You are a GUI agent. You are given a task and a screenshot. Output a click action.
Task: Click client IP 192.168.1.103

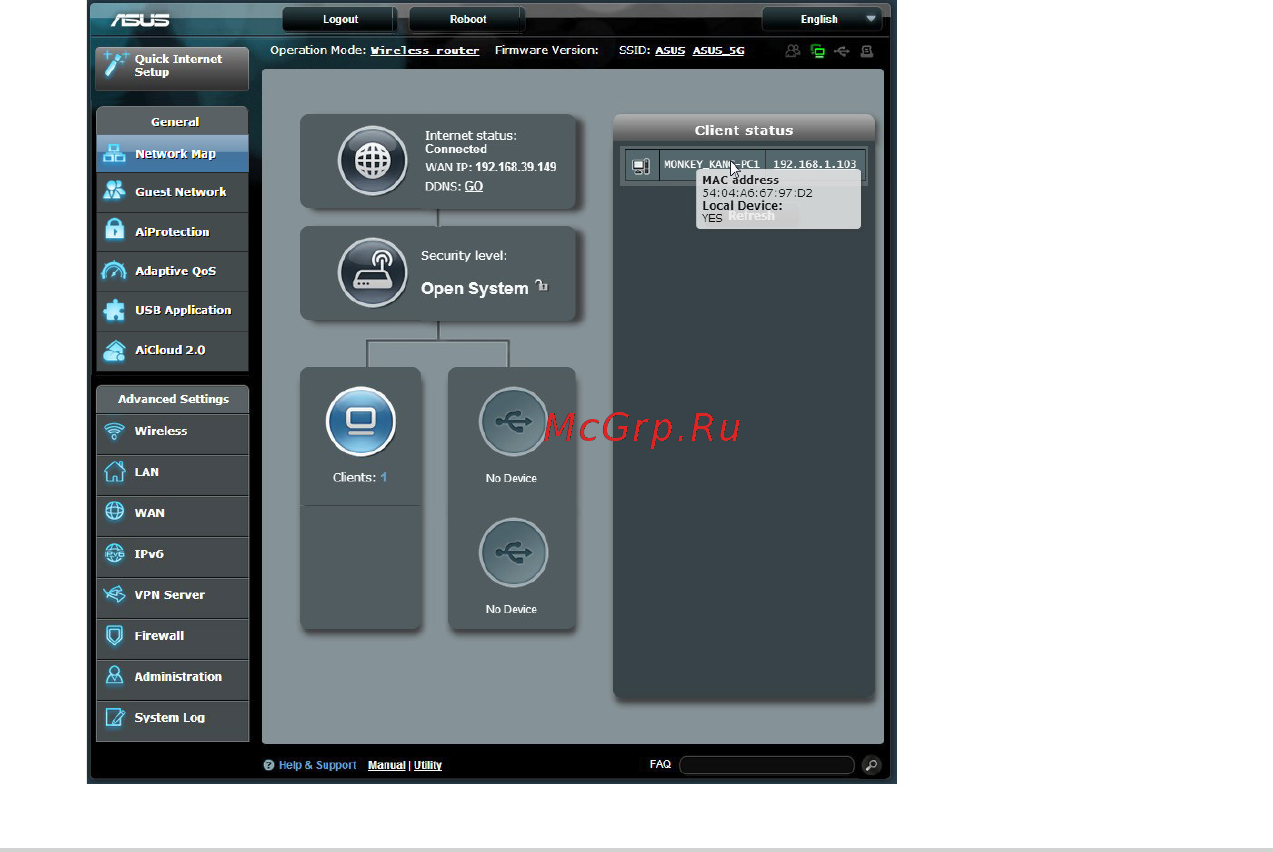(x=814, y=164)
